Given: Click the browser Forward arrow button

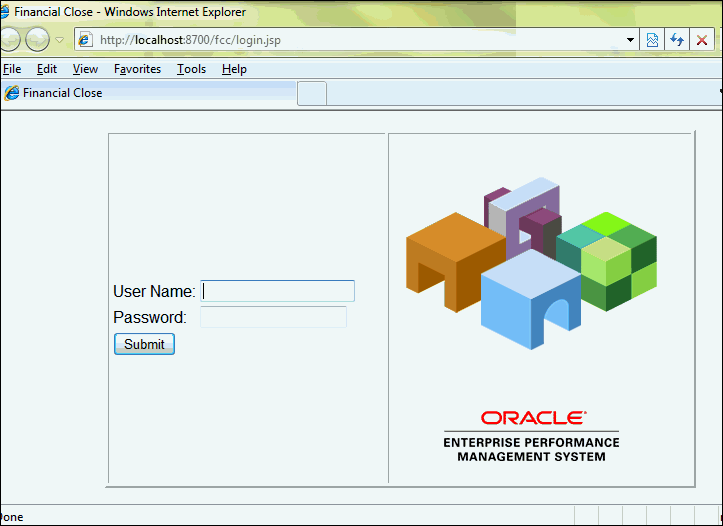Looking at the screenshot, I should coord(37,40).
